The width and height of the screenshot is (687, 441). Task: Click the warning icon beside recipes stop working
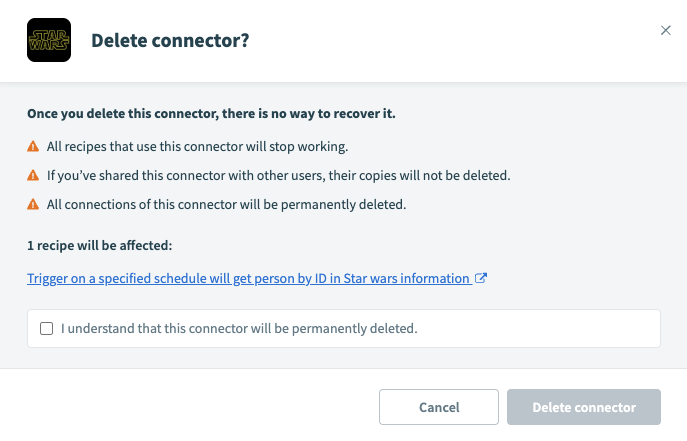34,146
